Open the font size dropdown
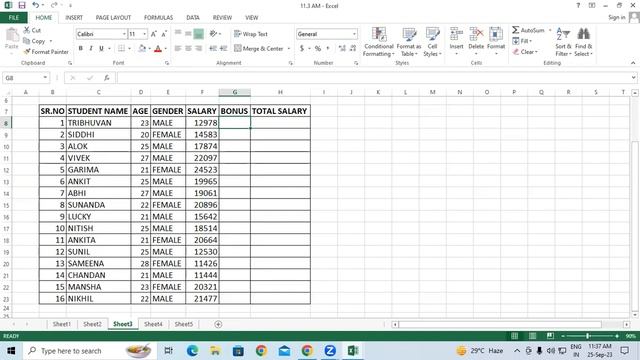Image resolution: width=640 pixels, height=360 pixels. point(144,34)
